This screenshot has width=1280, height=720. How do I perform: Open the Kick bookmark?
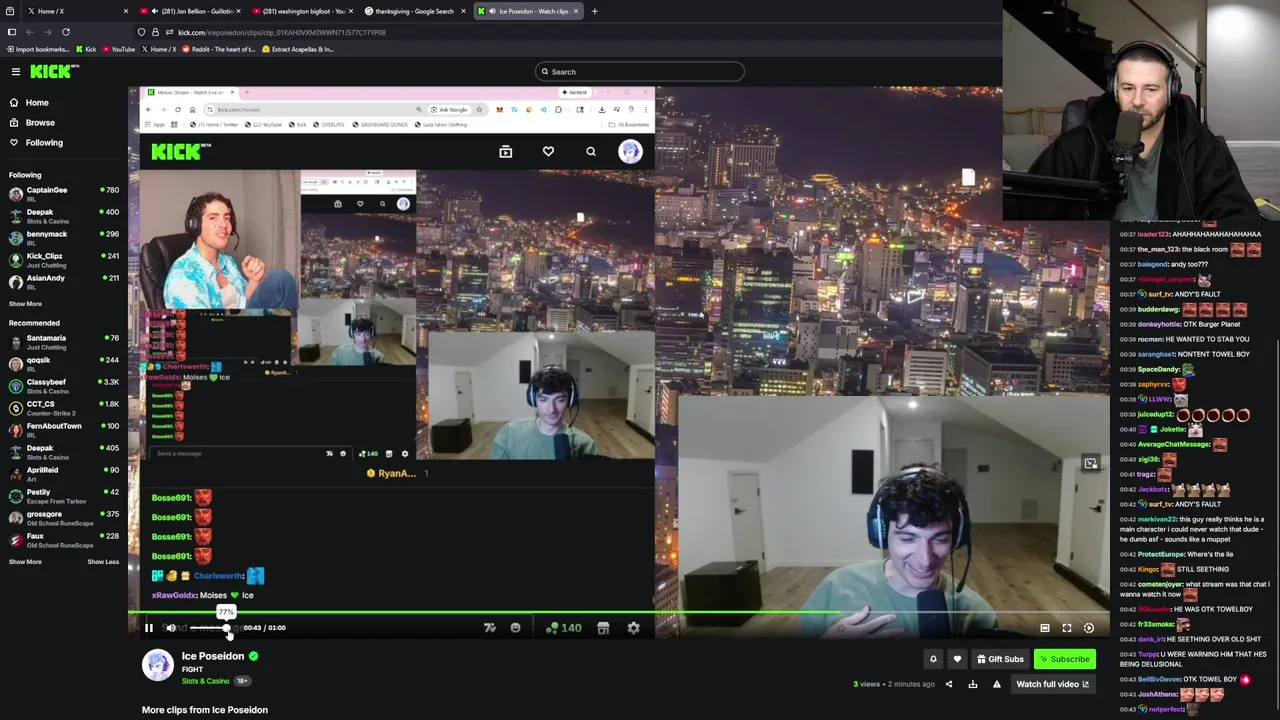tap(86, 49)
